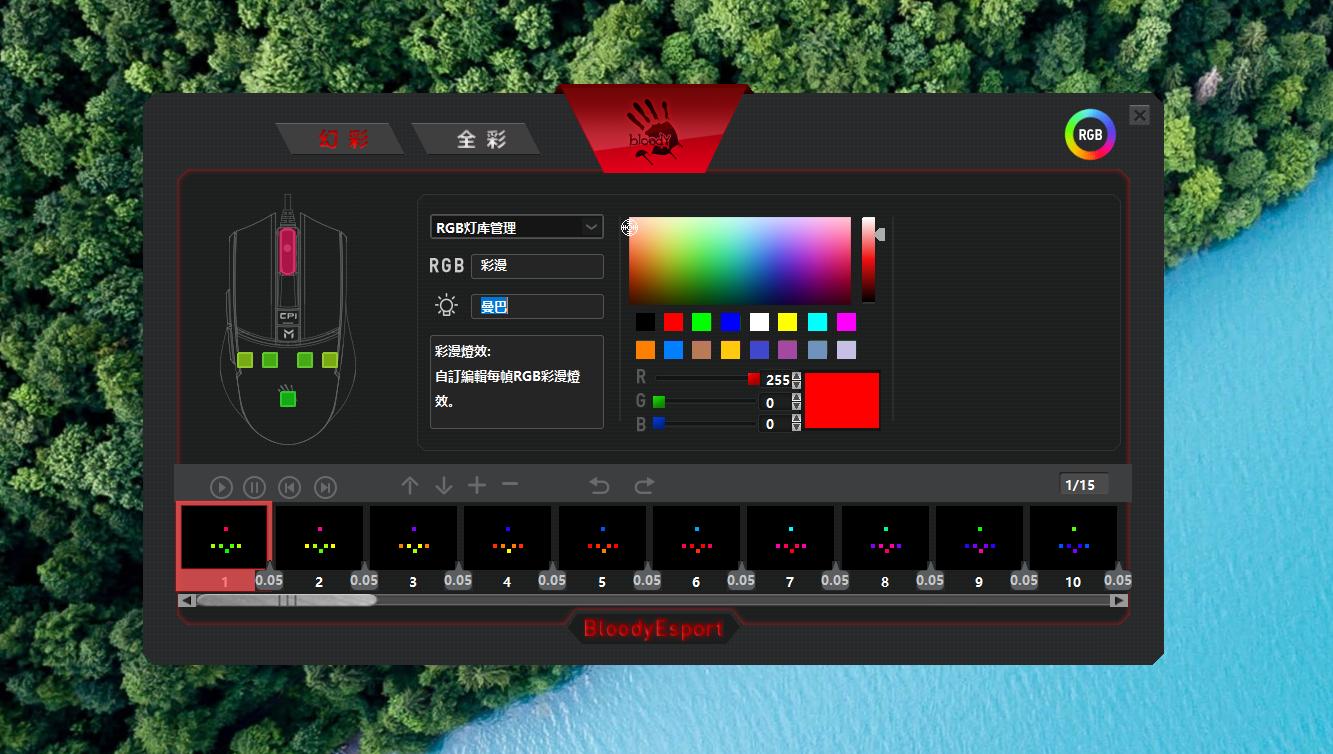This screenshot has height=754, width=1333.
Task: Move frame up with the up arrow
Action: [x=409, y=485]
